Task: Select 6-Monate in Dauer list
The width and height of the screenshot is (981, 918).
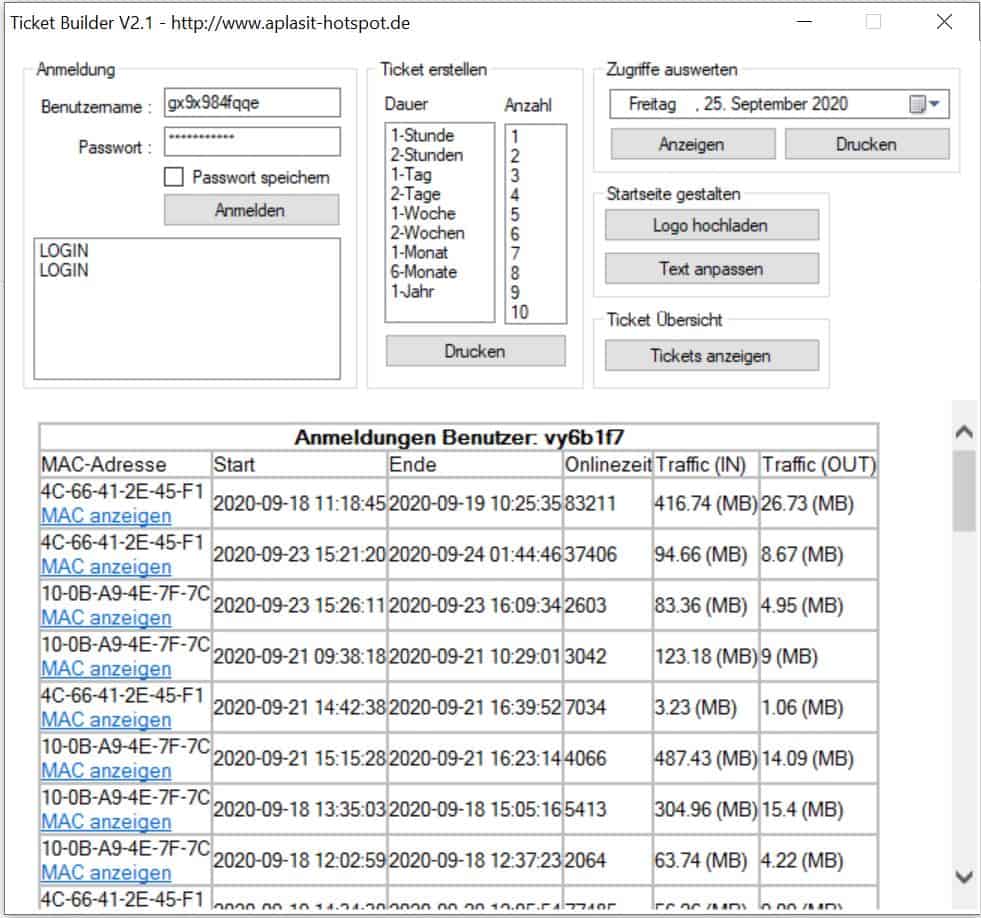Action: click(x=424, y=272)
